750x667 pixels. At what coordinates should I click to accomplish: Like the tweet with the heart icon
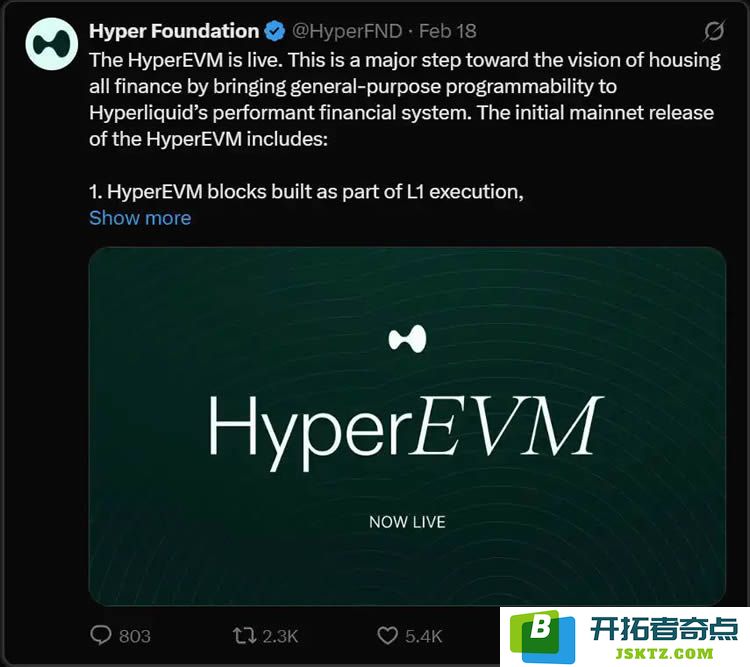tap(387, 636)
